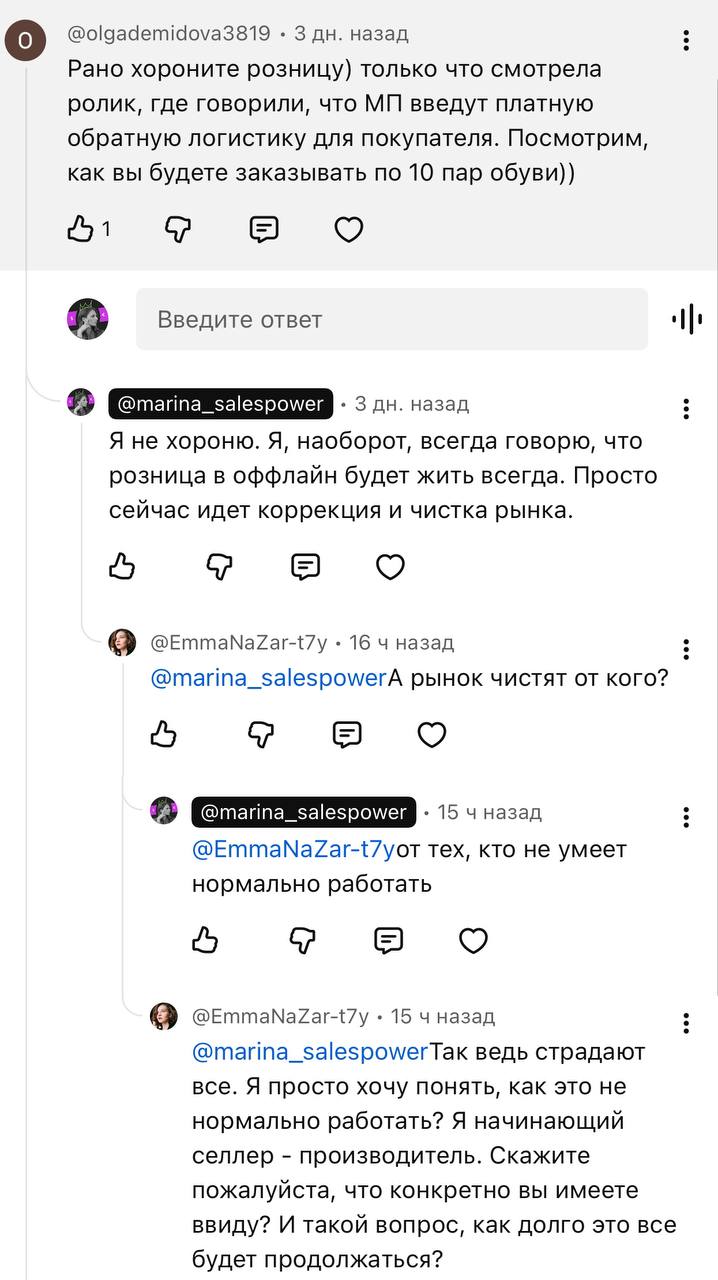Screen dimensions: 718x1280
Task: Open reply icon under olgademidova3819's comment
Action: 263,230
